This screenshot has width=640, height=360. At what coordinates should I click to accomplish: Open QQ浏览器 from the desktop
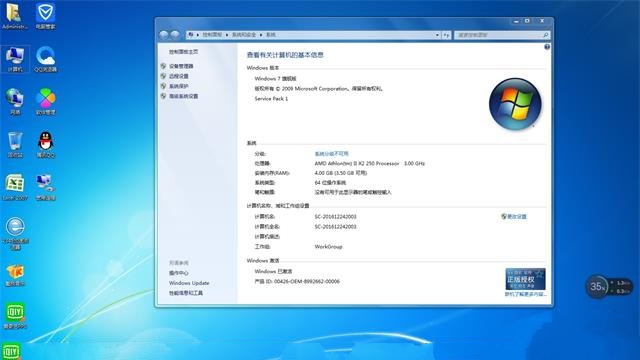coord(45,60)
